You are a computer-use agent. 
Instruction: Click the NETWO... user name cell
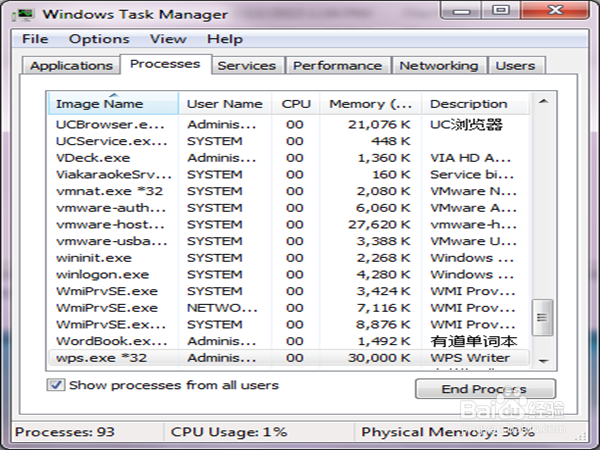222,308
